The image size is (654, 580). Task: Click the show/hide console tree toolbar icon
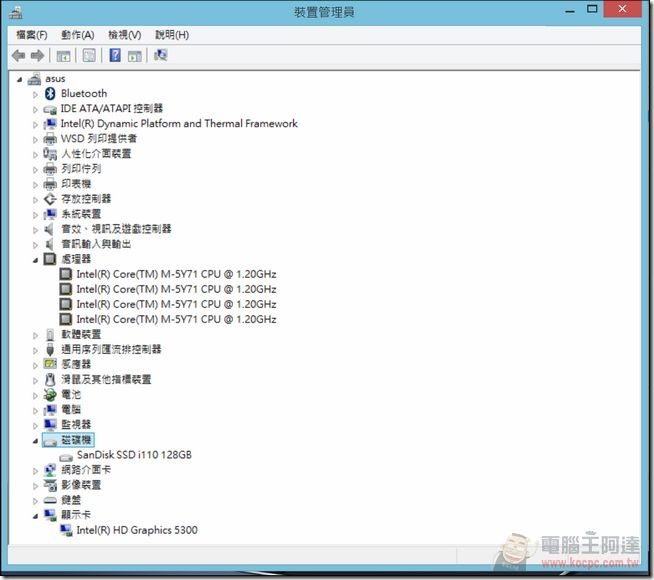[x=63, y=56]
